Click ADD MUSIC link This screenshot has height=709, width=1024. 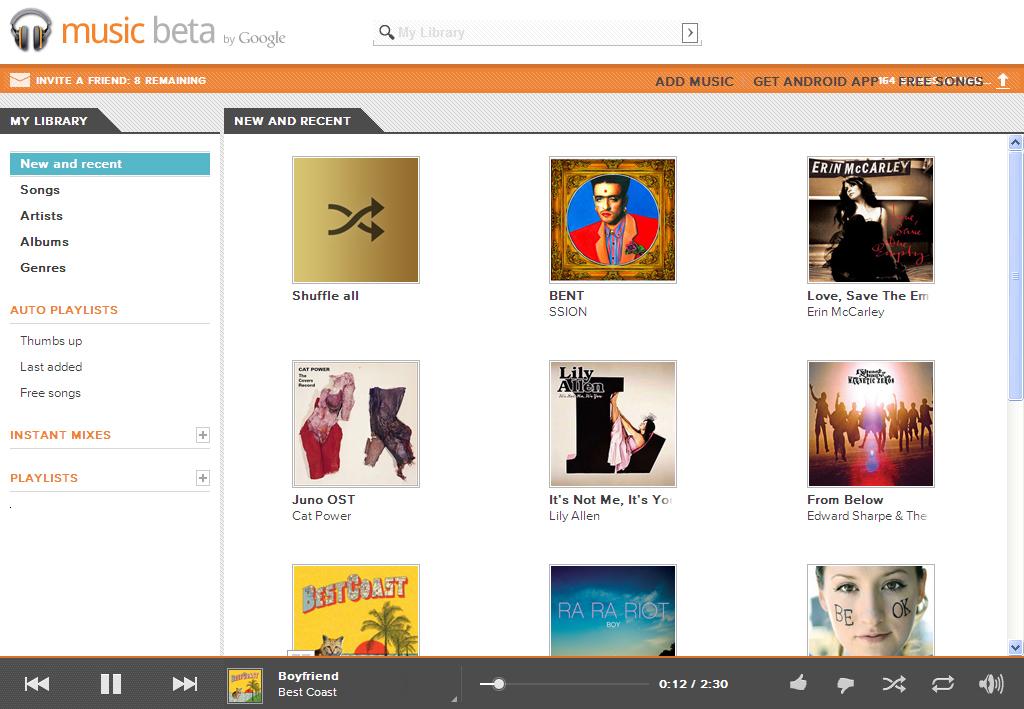coord(694,82)
